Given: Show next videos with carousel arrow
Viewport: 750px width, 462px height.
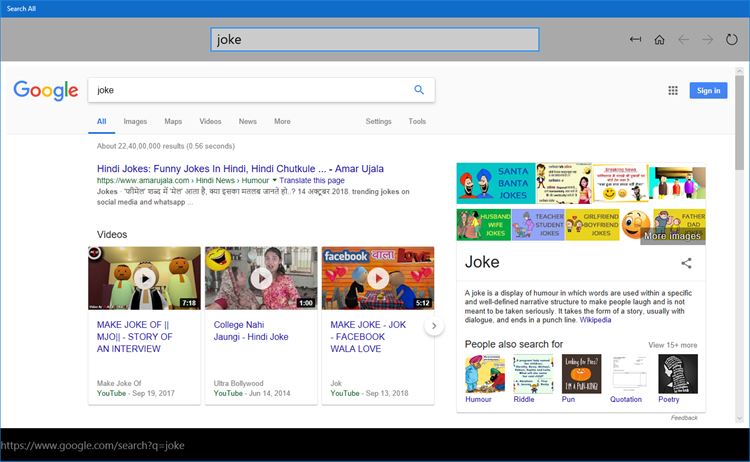Looking at the screenshot, I should (x=434, y=326).
